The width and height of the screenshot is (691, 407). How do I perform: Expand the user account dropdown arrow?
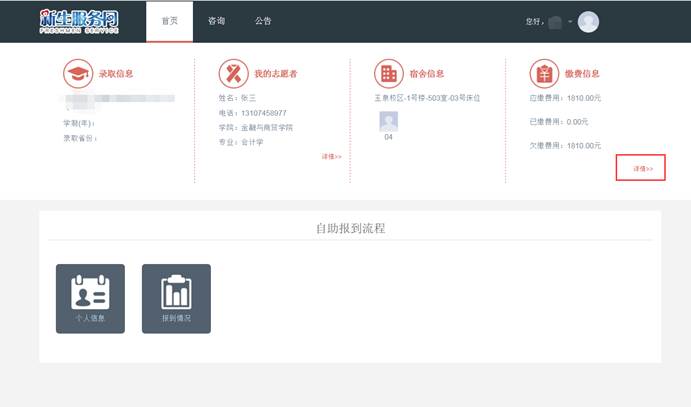570,21
